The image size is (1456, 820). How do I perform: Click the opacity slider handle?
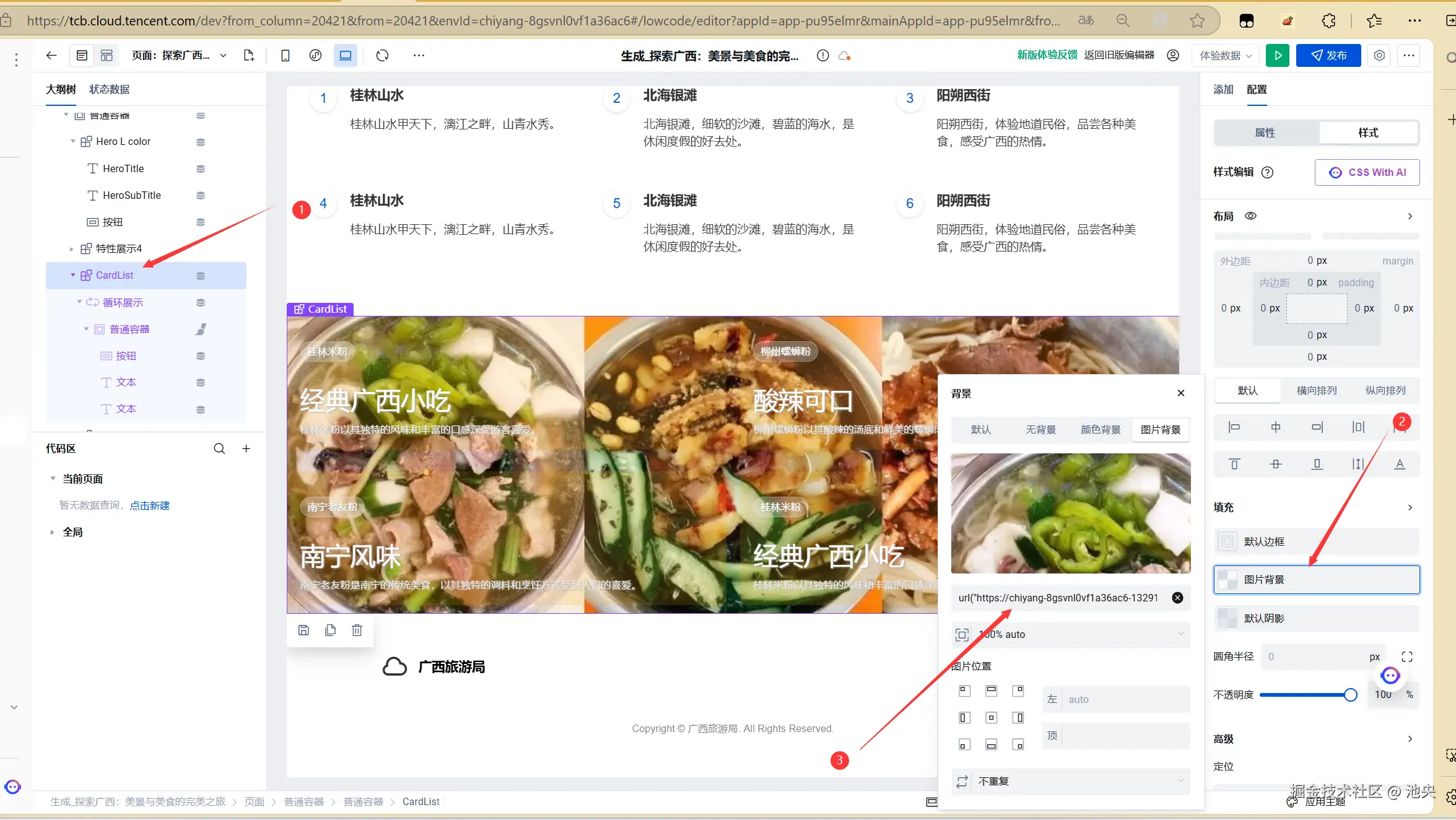[x=1350, y=695]
